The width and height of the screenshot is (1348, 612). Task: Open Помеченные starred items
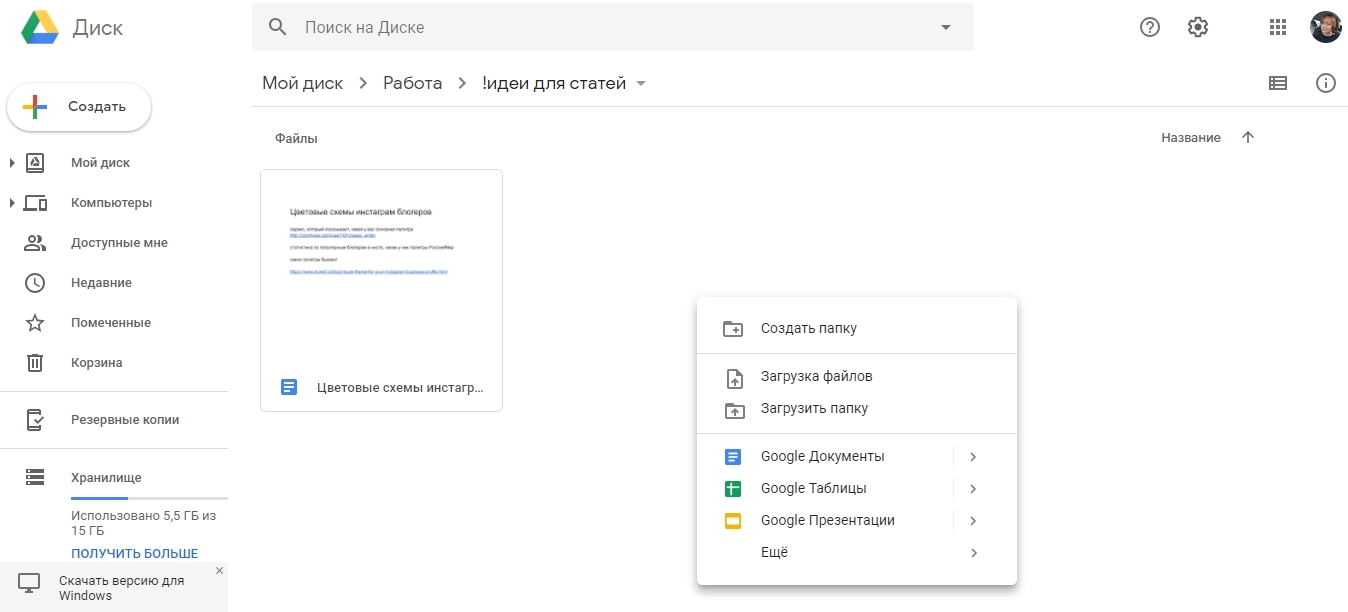[x=111, y=323]
